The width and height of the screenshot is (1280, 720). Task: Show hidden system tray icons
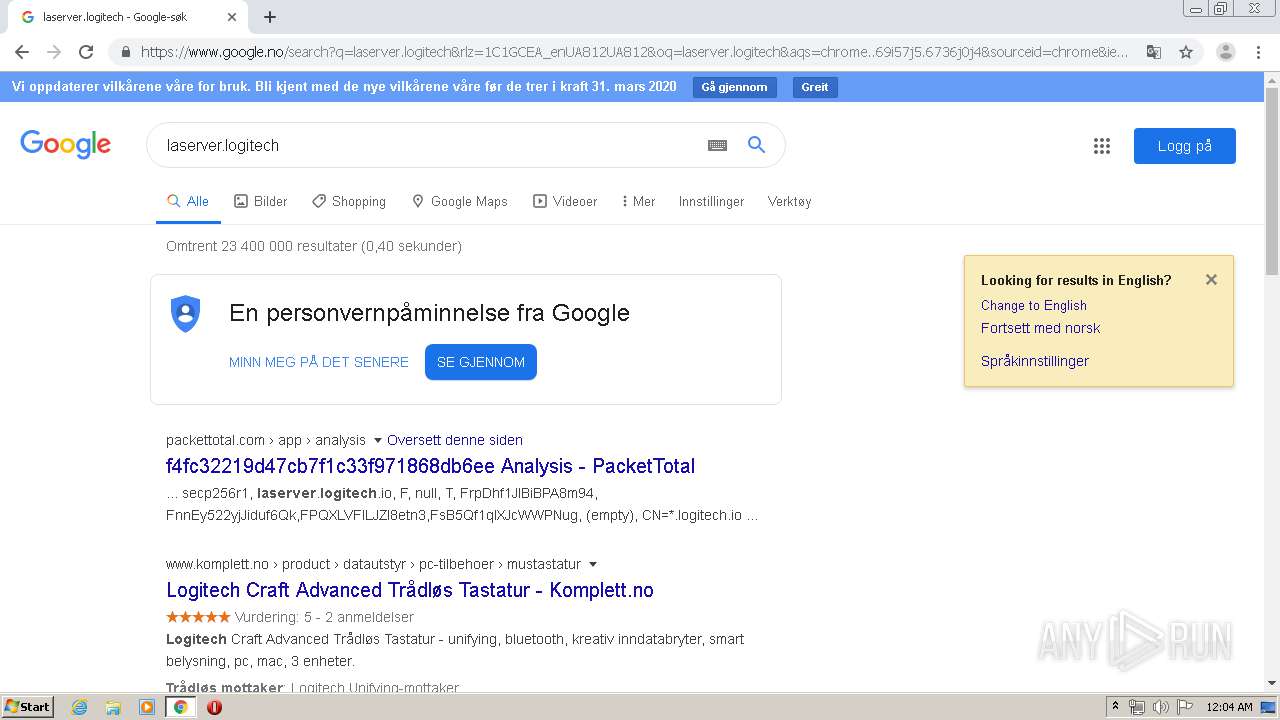tap(1115, 707)
